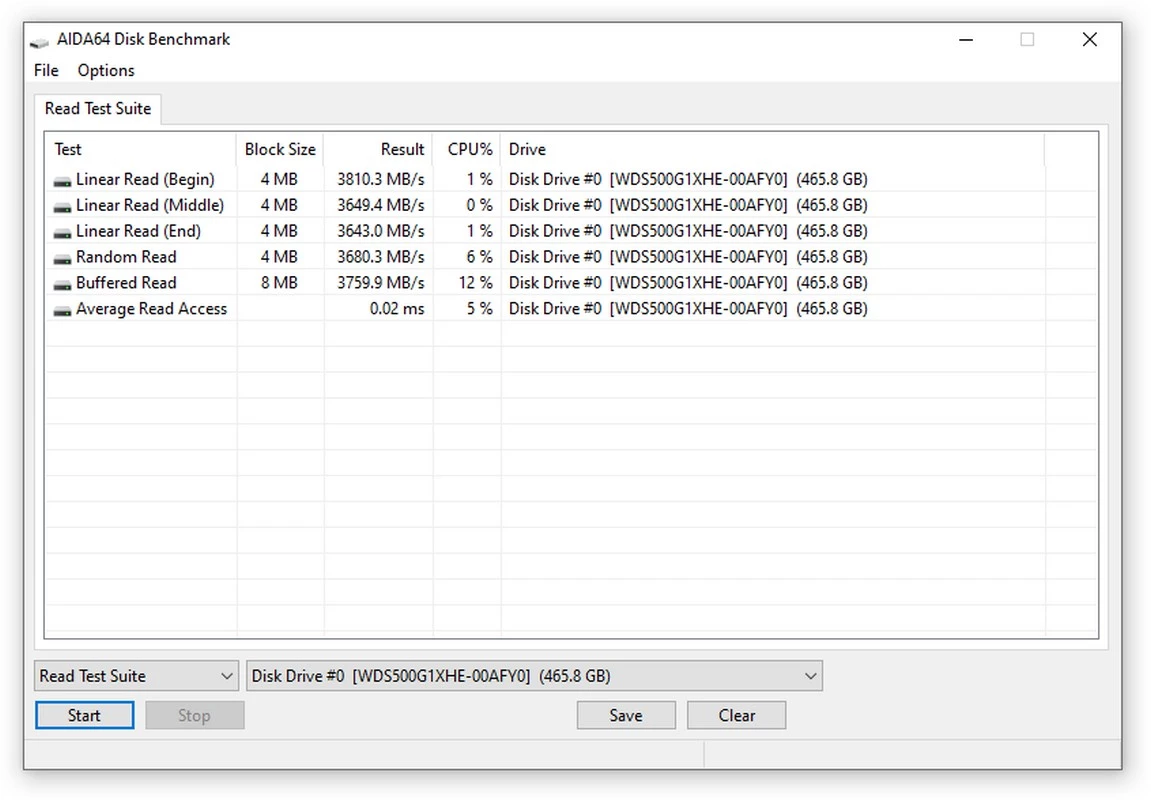Click the disk icon beside Average Read Access

(62, 310)
